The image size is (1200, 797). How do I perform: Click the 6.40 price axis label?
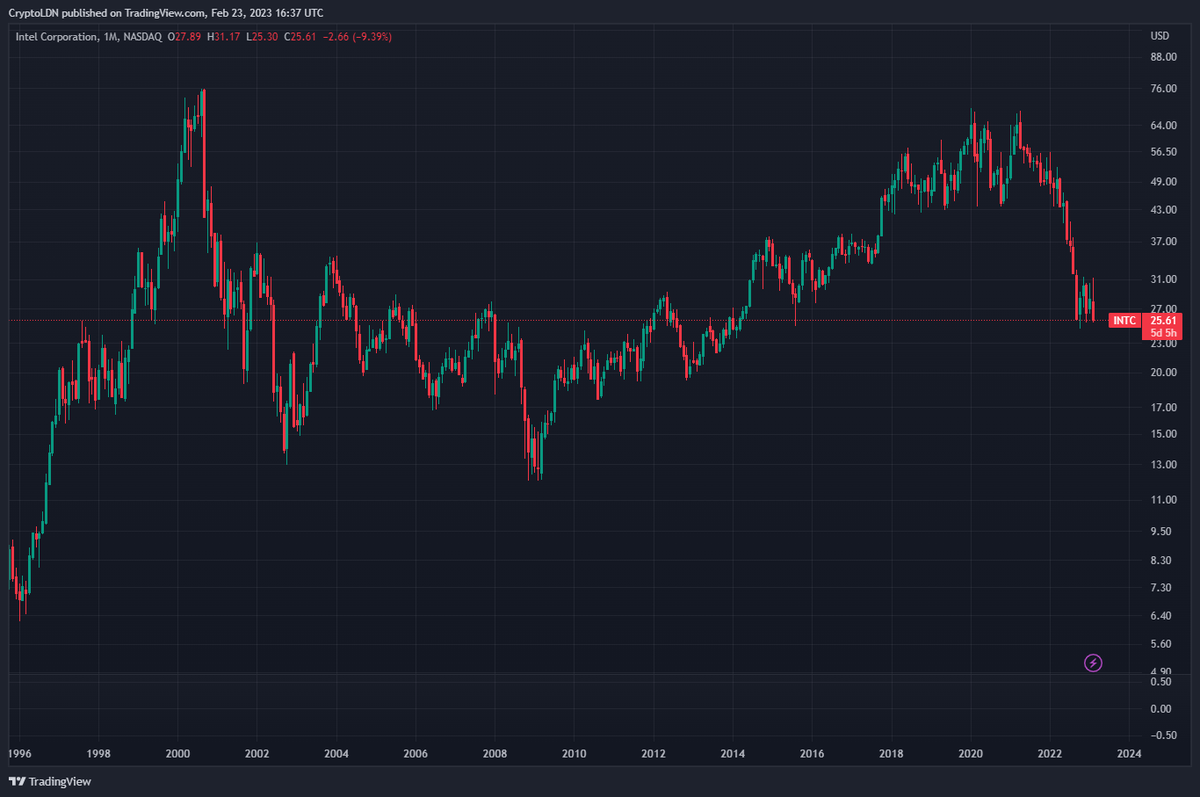tap(1160, 616)
